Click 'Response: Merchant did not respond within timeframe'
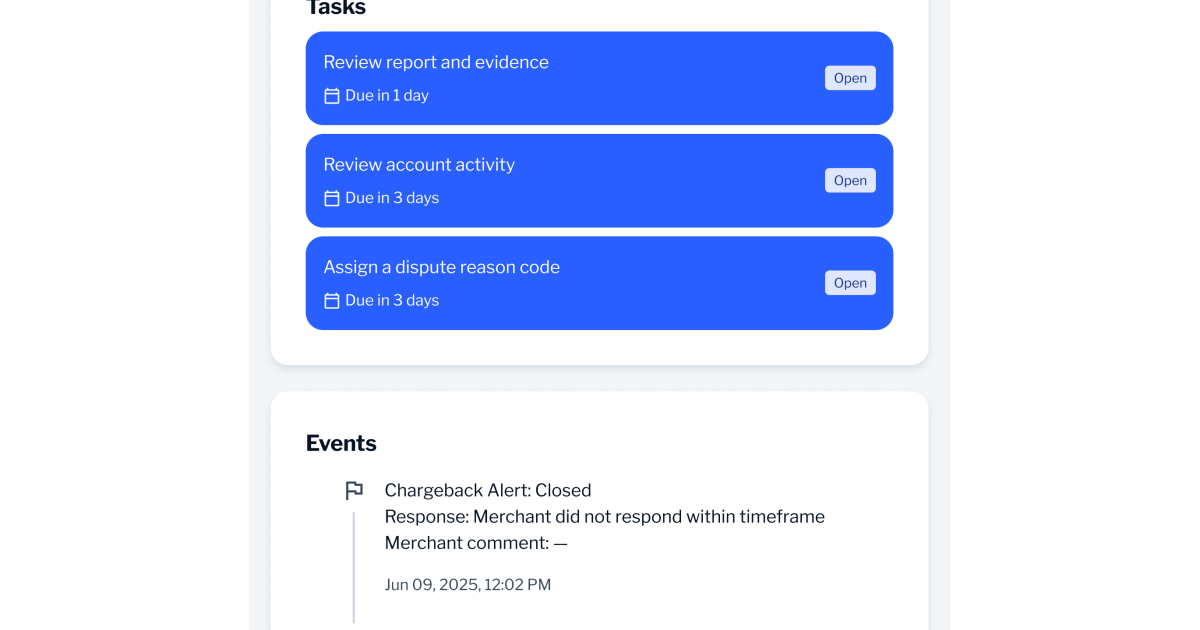Viewport: 1200px width, 630px height. (604, 516)
